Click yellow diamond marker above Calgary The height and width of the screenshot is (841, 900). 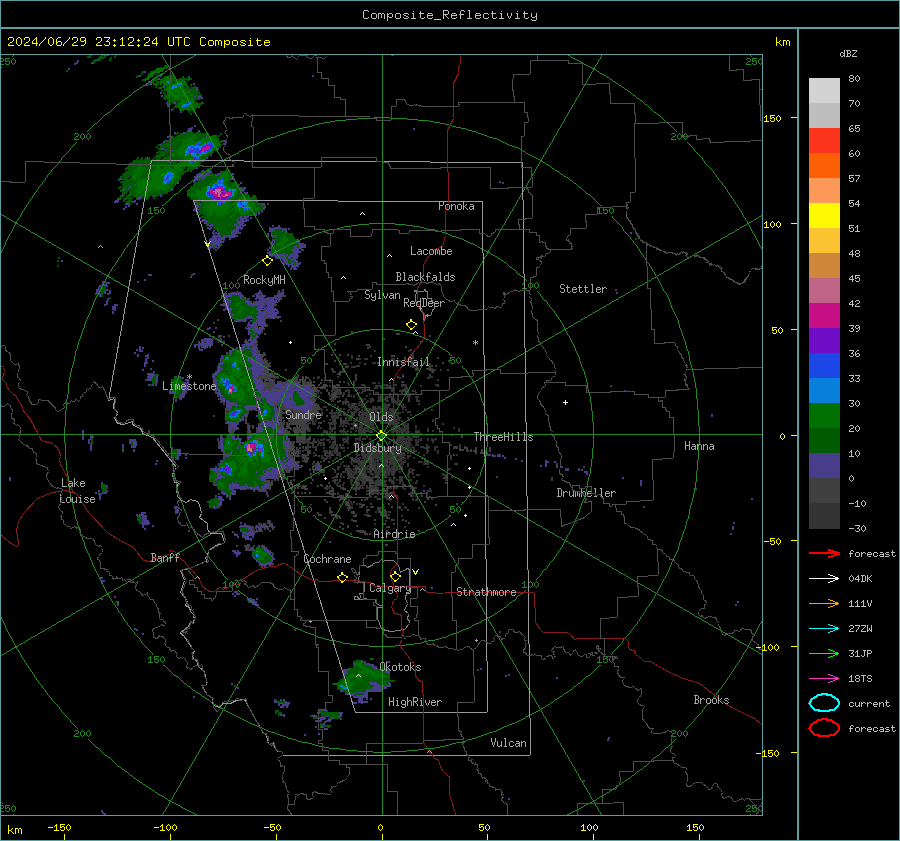[395, 576]
